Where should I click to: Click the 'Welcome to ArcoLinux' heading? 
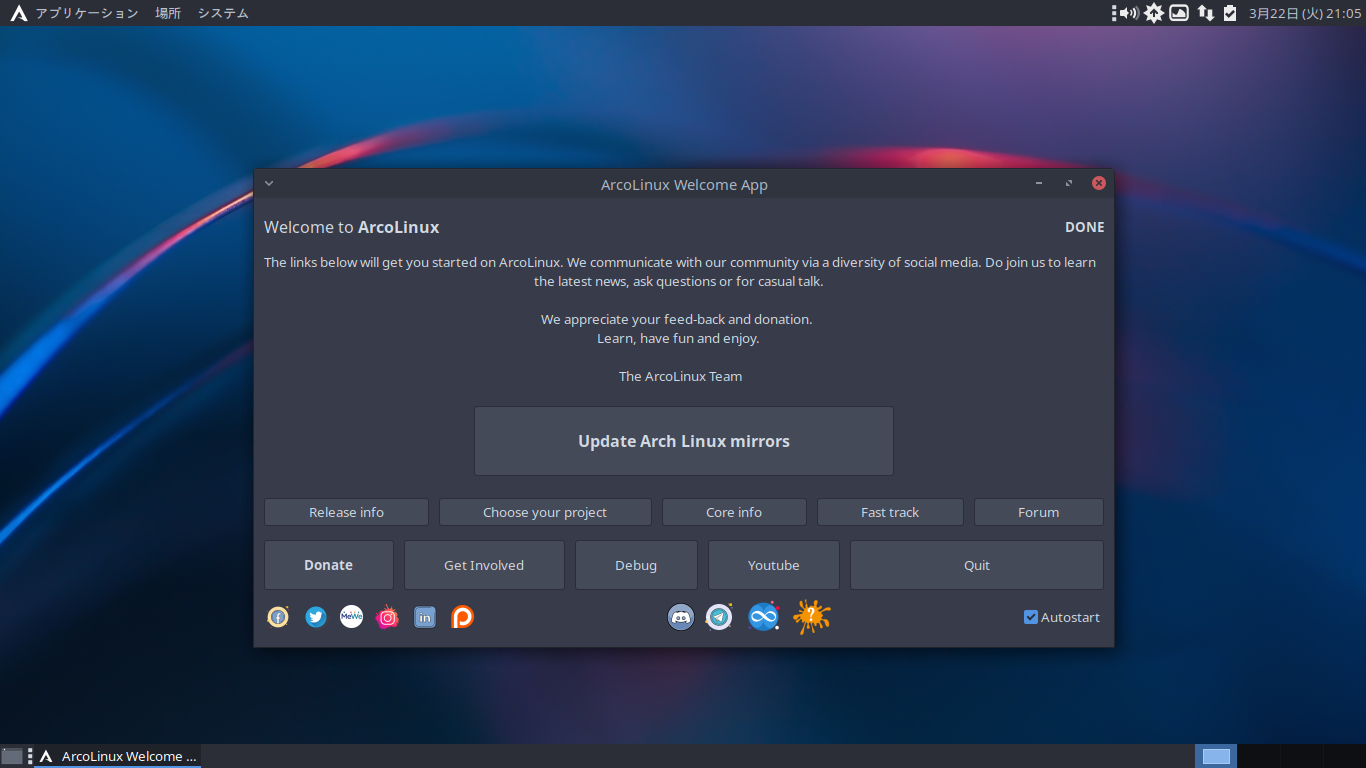point(352,227)
